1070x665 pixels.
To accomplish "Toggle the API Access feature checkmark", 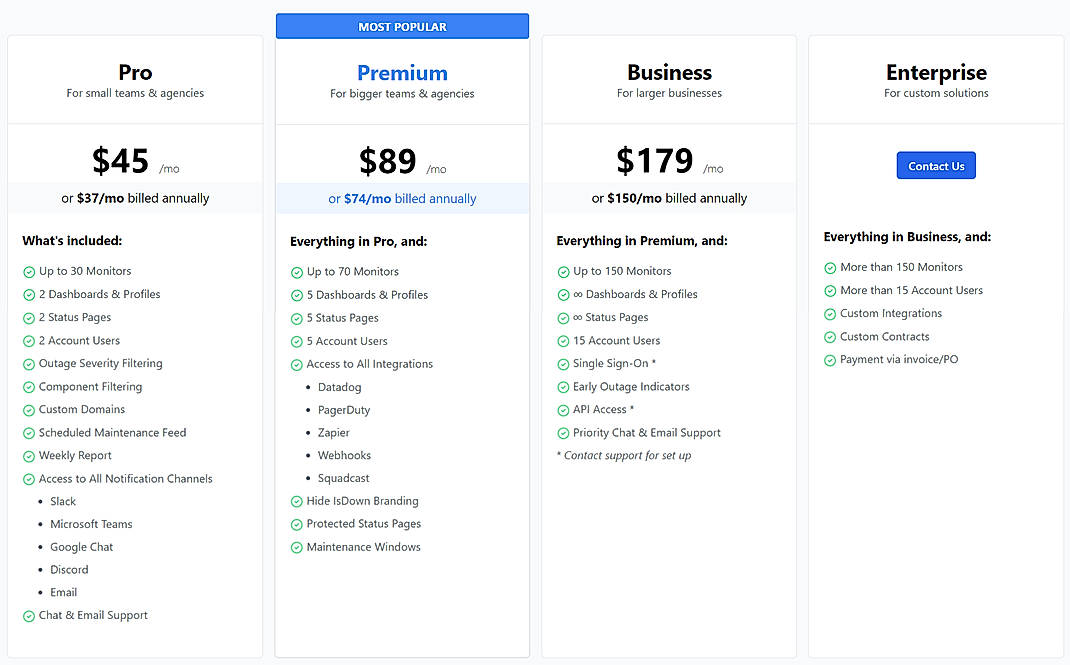I will 563,409.
